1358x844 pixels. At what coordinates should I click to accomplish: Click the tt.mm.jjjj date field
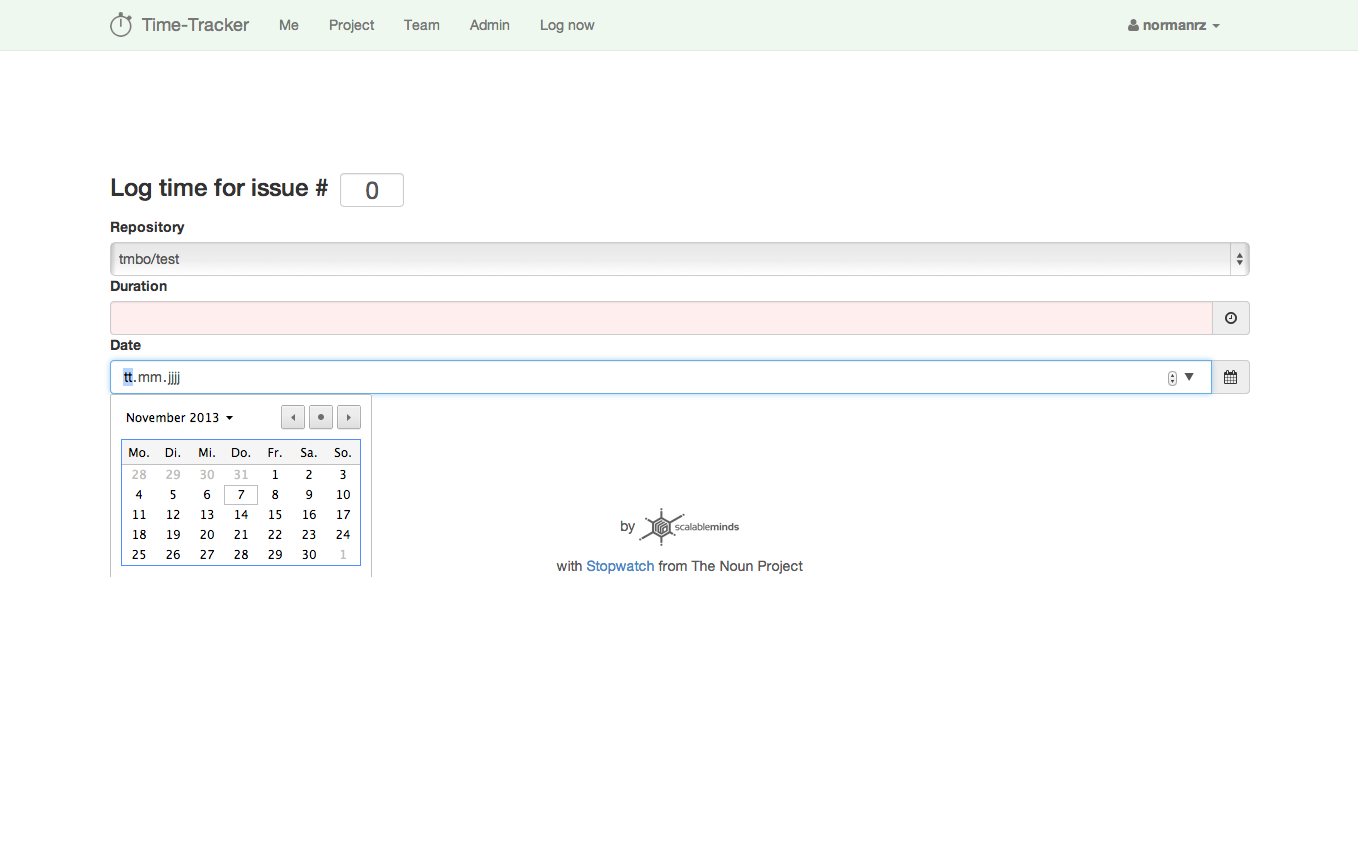(661, 377)
